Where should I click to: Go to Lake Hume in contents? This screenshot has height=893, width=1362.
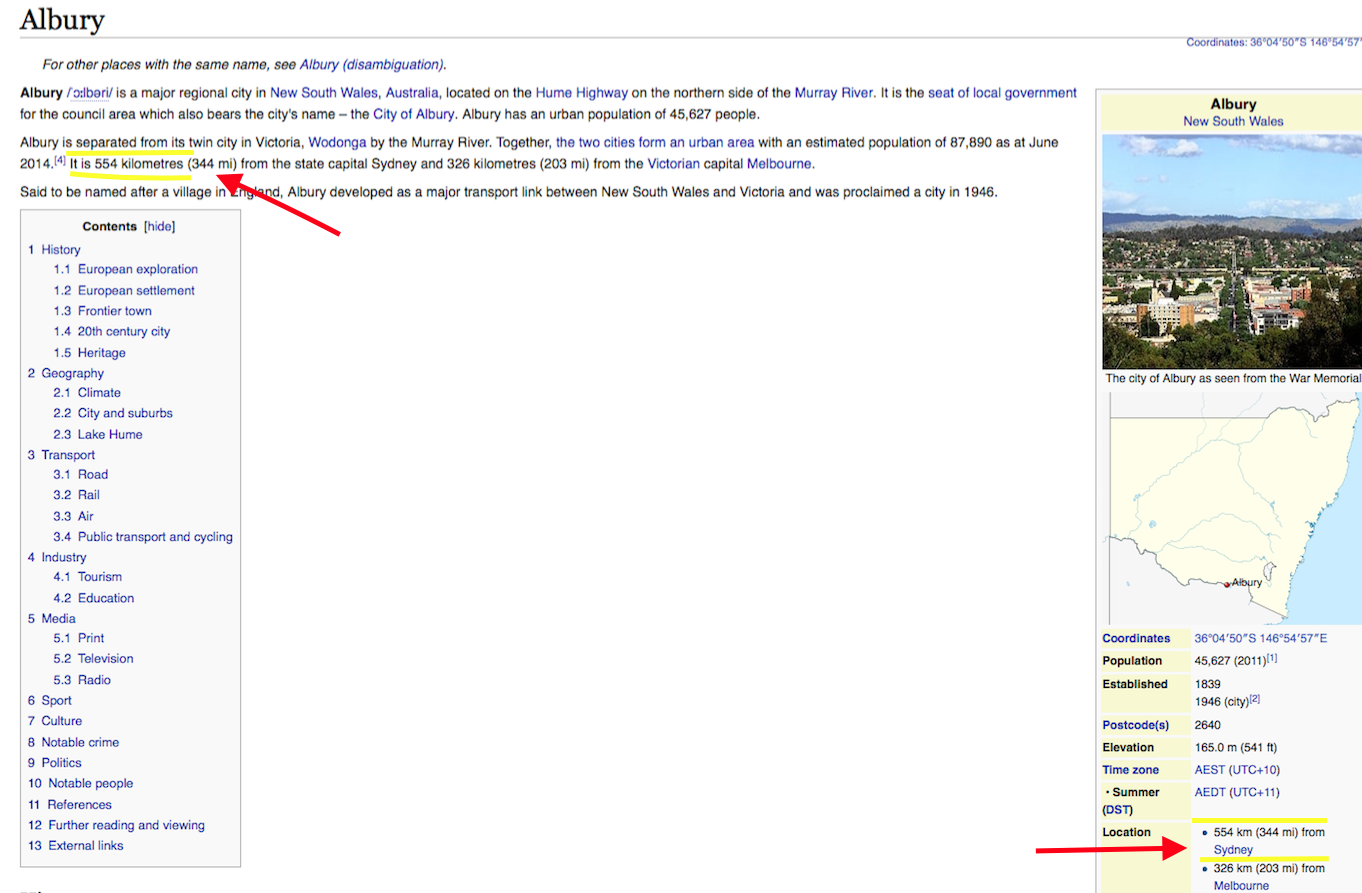(110, 434)
